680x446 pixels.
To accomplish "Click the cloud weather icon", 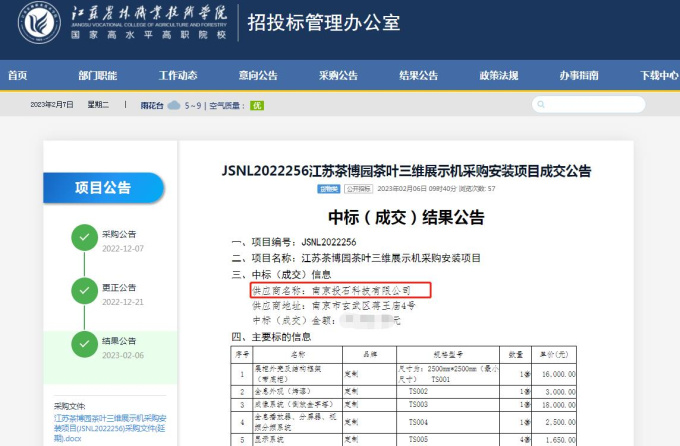I will coord(174,105).
